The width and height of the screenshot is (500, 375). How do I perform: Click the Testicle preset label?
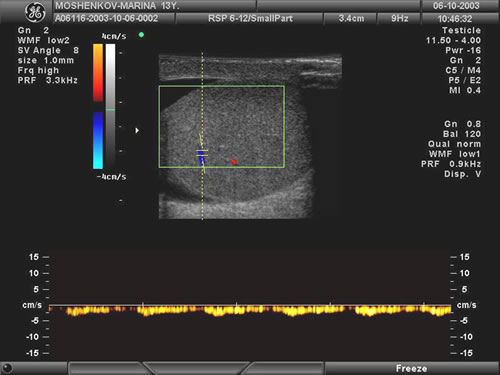pyautogui.click(x=461, y=30)
